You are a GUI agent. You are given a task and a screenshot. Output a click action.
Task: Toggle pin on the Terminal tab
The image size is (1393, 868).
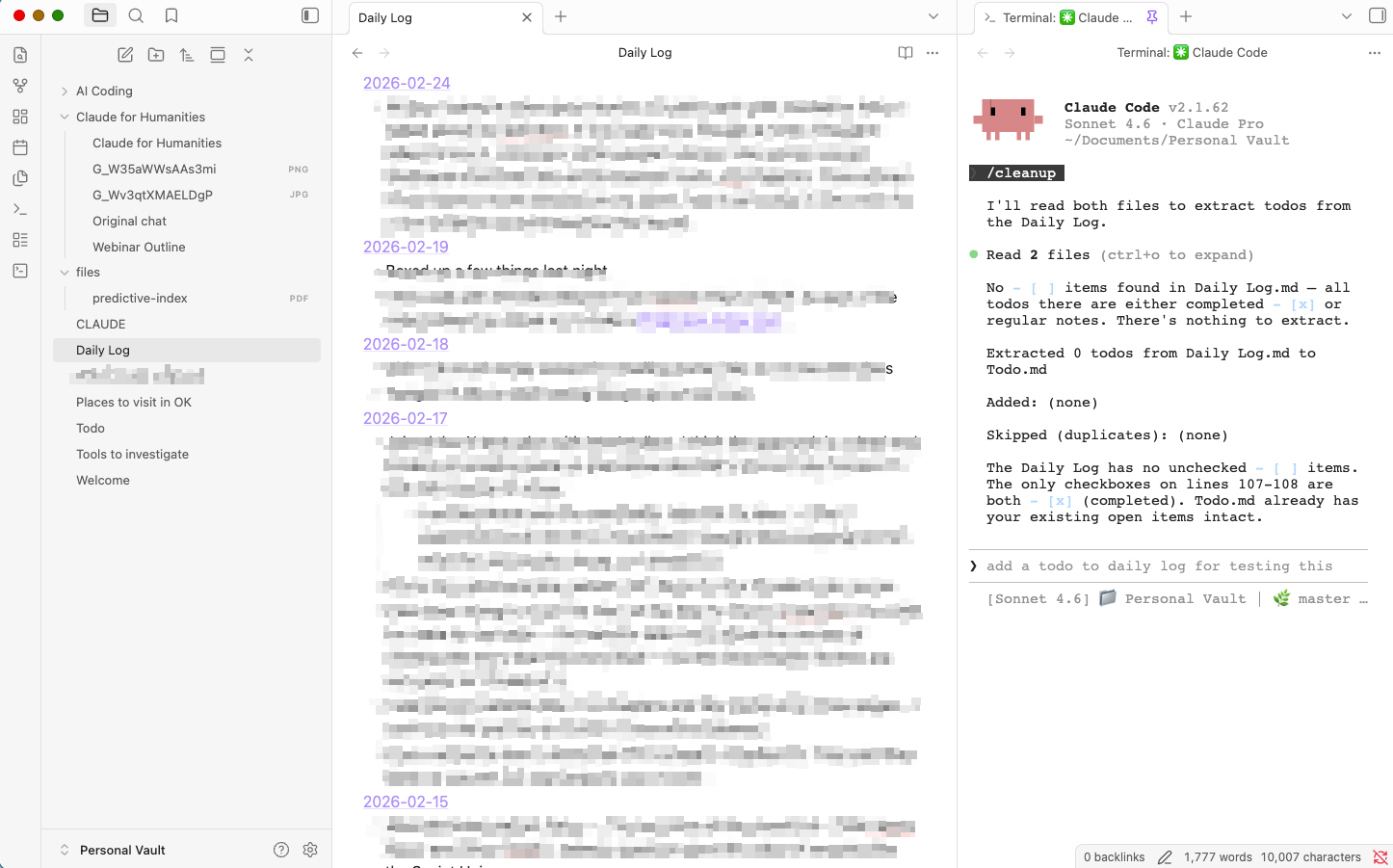click(1152, 17)
